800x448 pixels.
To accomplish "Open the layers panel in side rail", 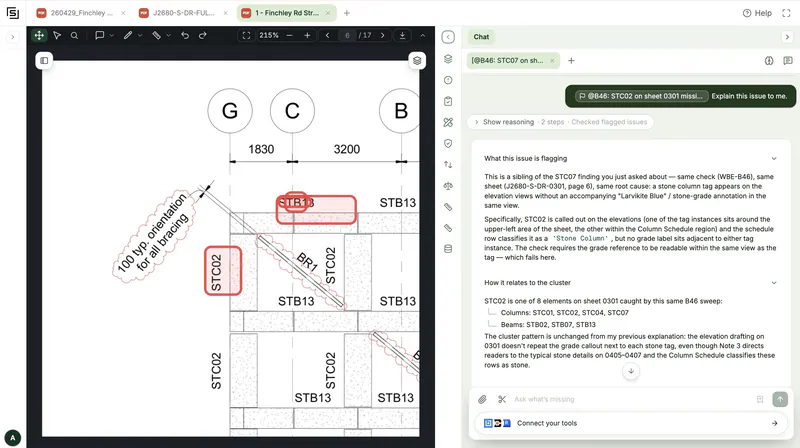I will (448, 59).
